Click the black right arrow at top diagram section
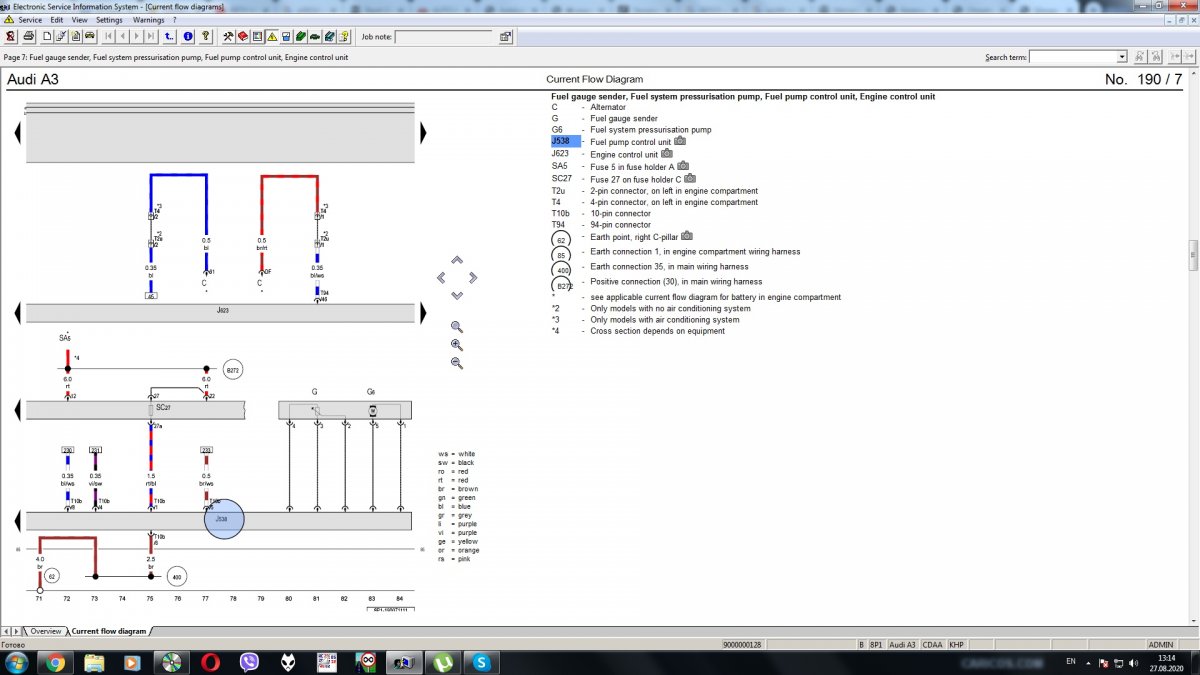Viewport: 1200px width, 675px height. click(x=422, y=132)
